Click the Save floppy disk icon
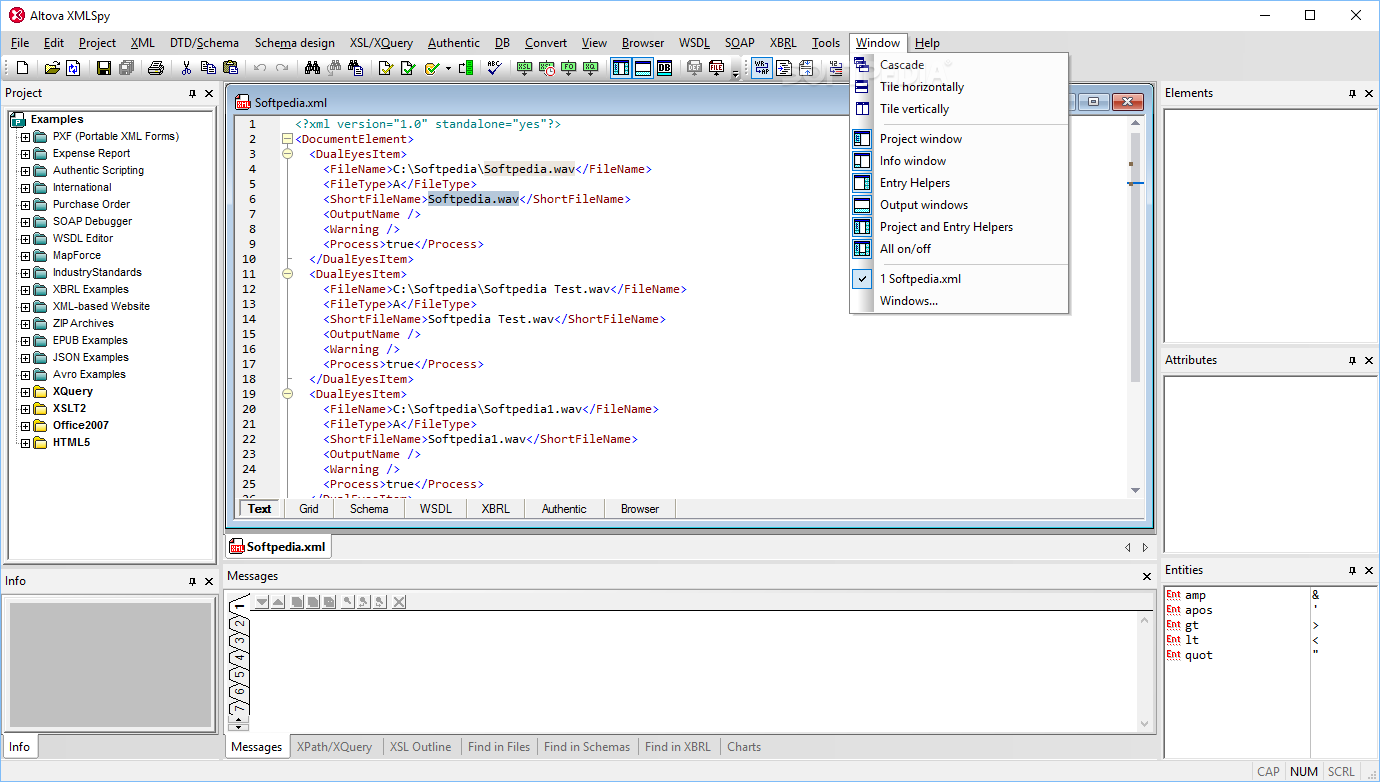The image size is (1380, 782). (x=103, y=68)
